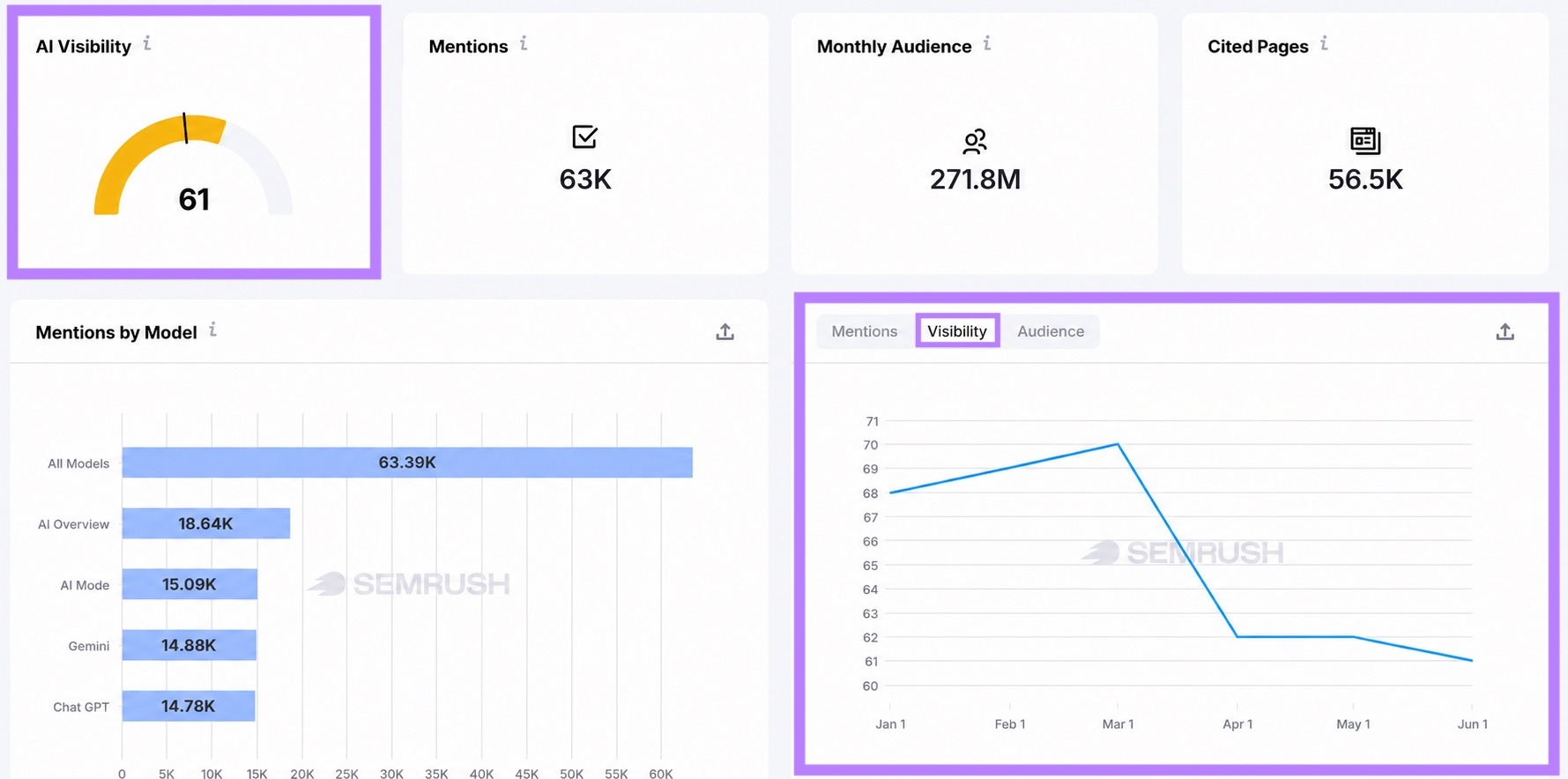Click the AI Visibility gauge
The width and height of the screenshot is (1568, 779).
(193, 164)
